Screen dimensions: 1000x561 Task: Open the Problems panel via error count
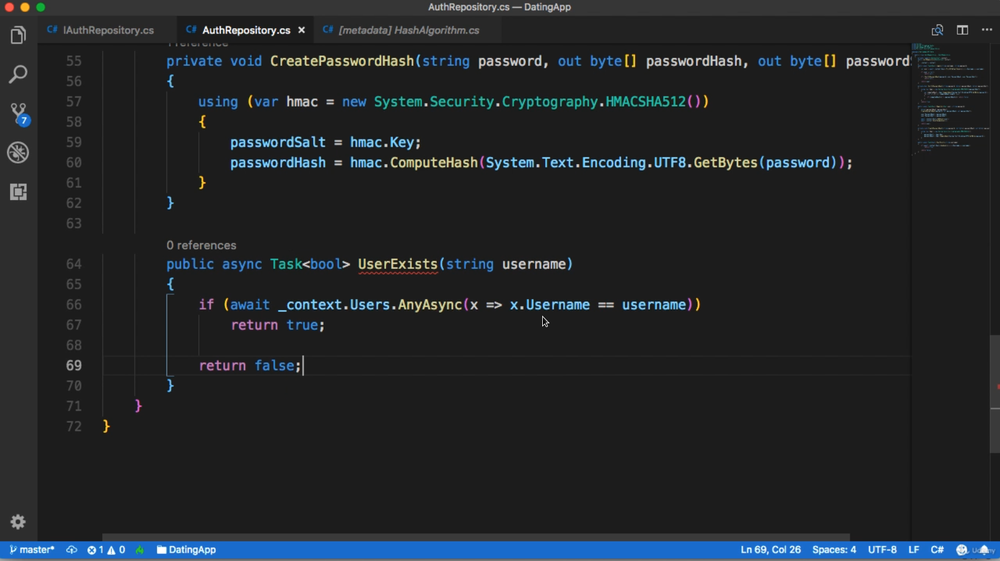[96, 550]
